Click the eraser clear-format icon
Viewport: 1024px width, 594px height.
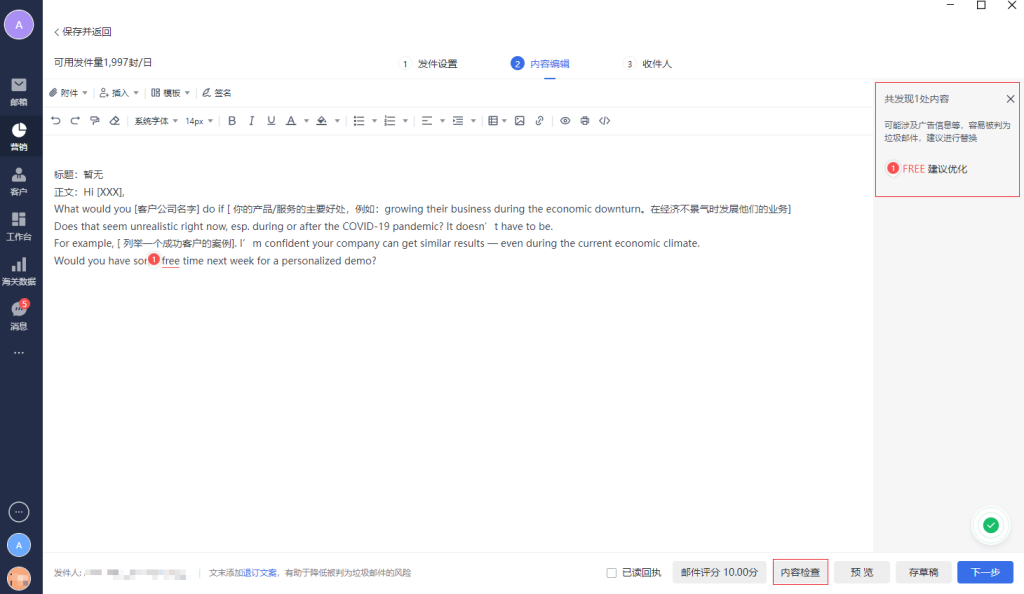tap(114, 121)
